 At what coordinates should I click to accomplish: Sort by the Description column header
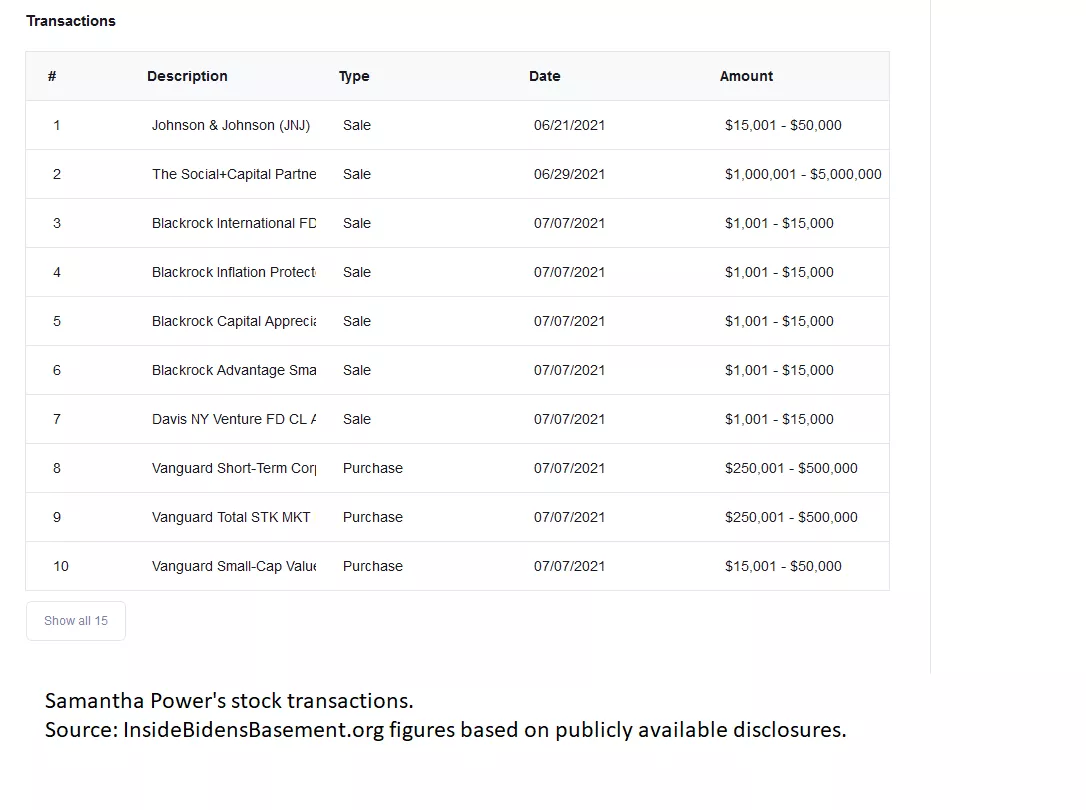(x=187, y=76)
